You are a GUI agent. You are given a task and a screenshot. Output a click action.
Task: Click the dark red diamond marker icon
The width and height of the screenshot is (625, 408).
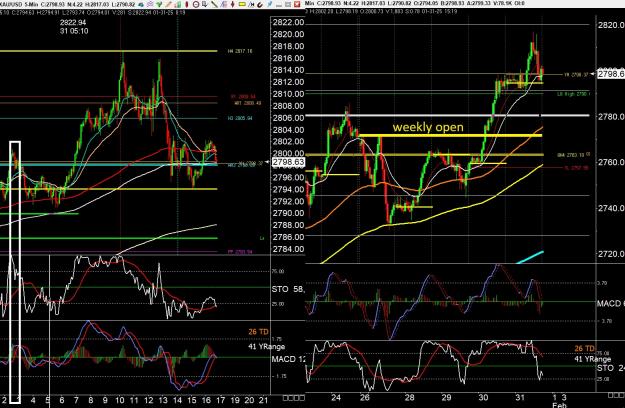pos(232,4)
